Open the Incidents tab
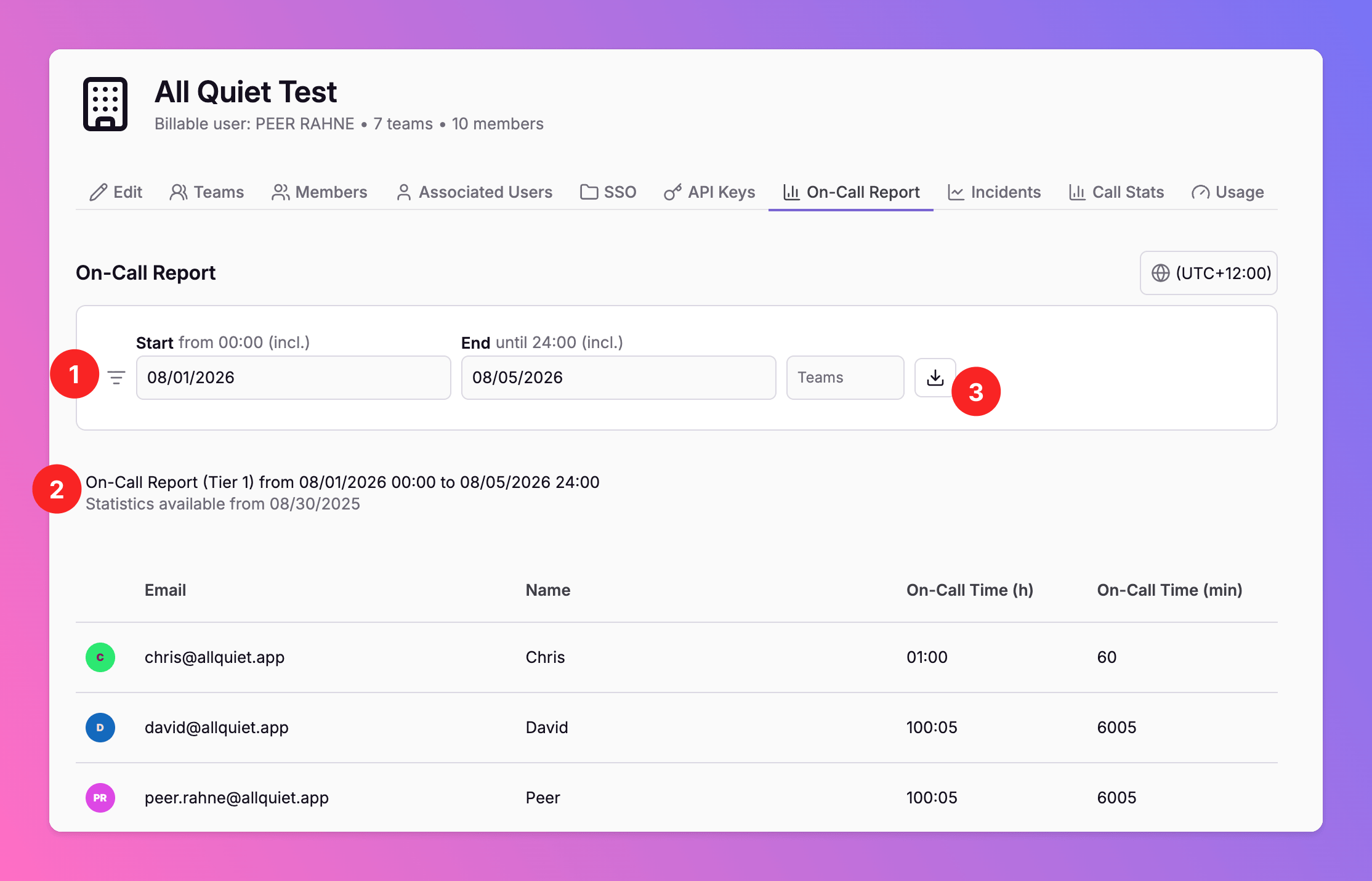The width and height of the screenshot is (1372, 881). (994, 192)
